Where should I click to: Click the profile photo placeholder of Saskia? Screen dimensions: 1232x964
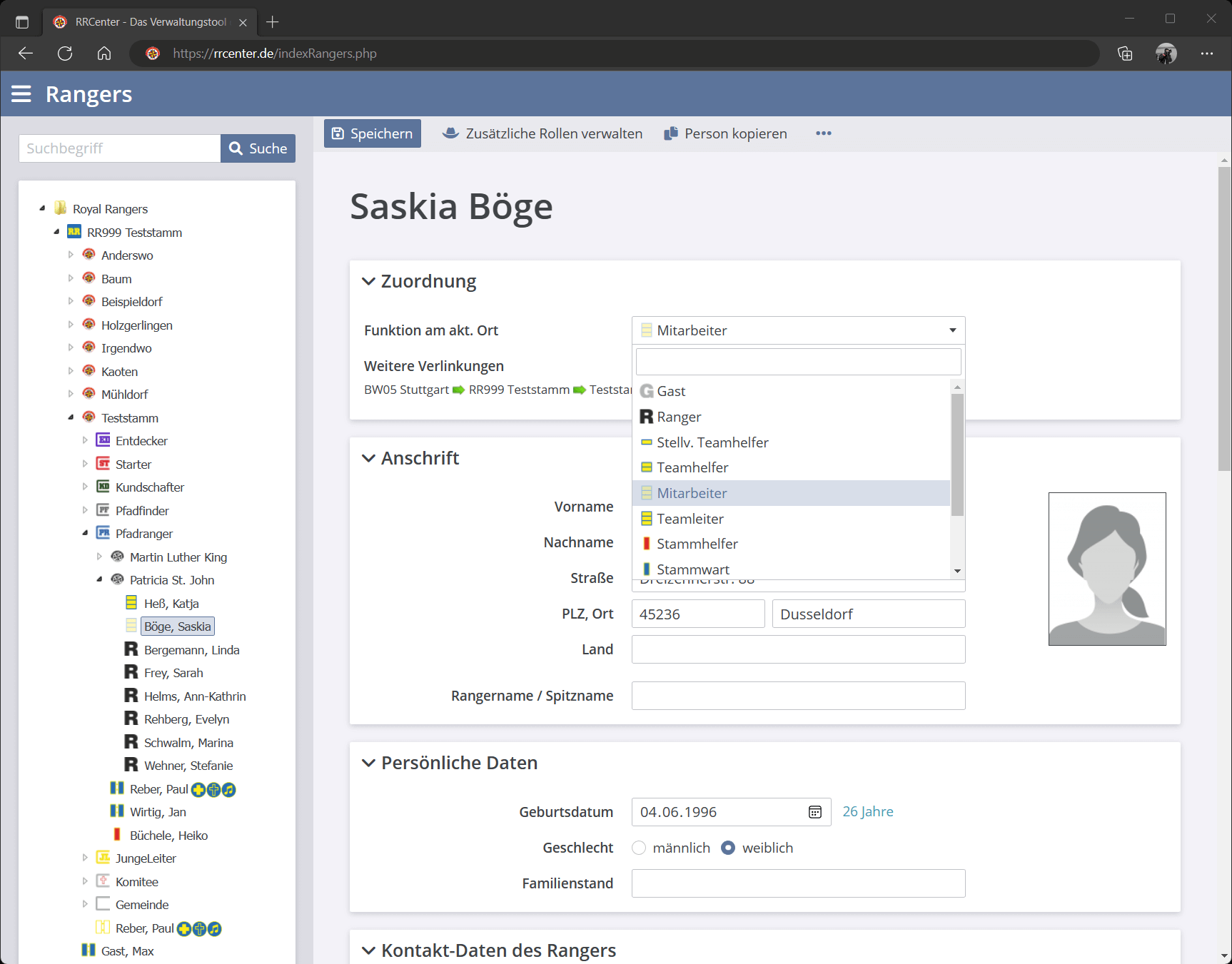pyautogui.click(x=1106, y=569)
